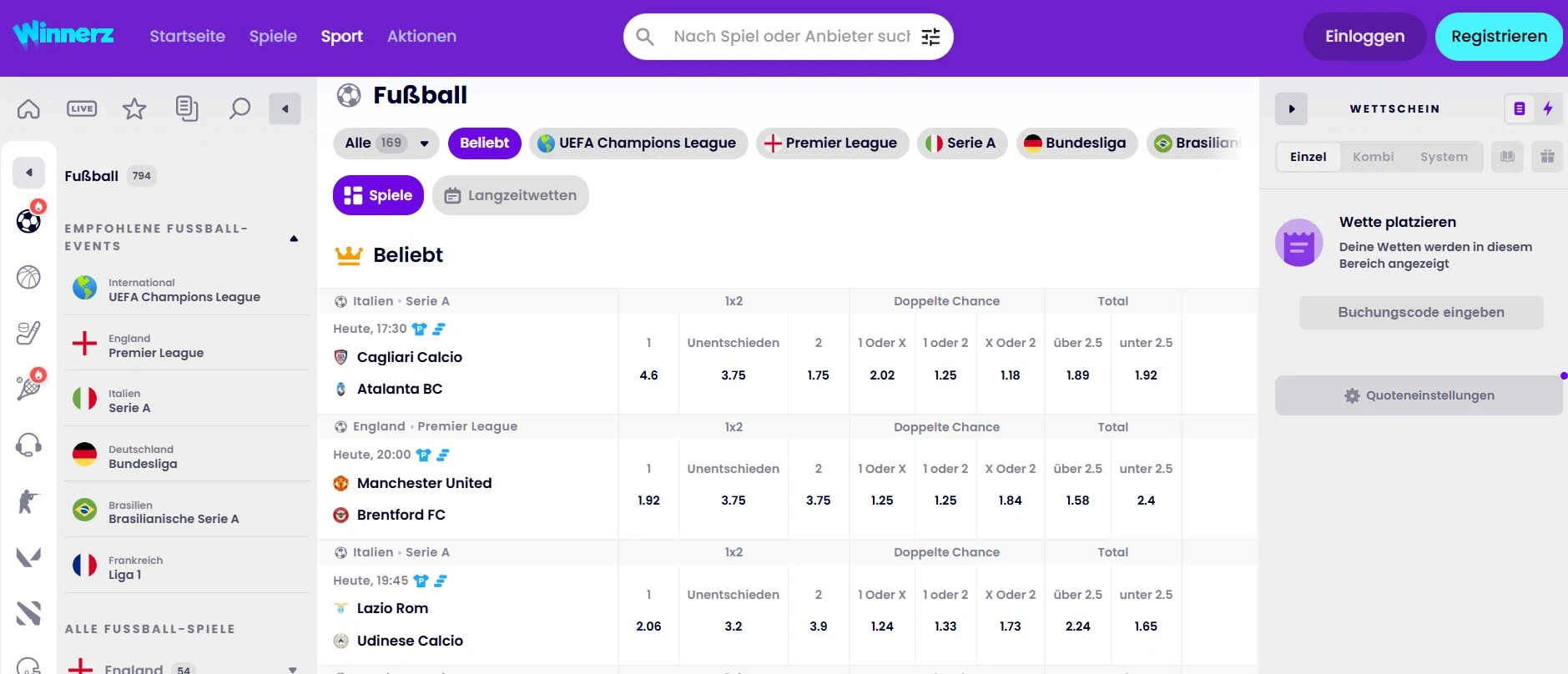This screenshot has width=1568, height=674.
Task: Open the Alle 169 leagues dropdown
Action: (386, 143)
